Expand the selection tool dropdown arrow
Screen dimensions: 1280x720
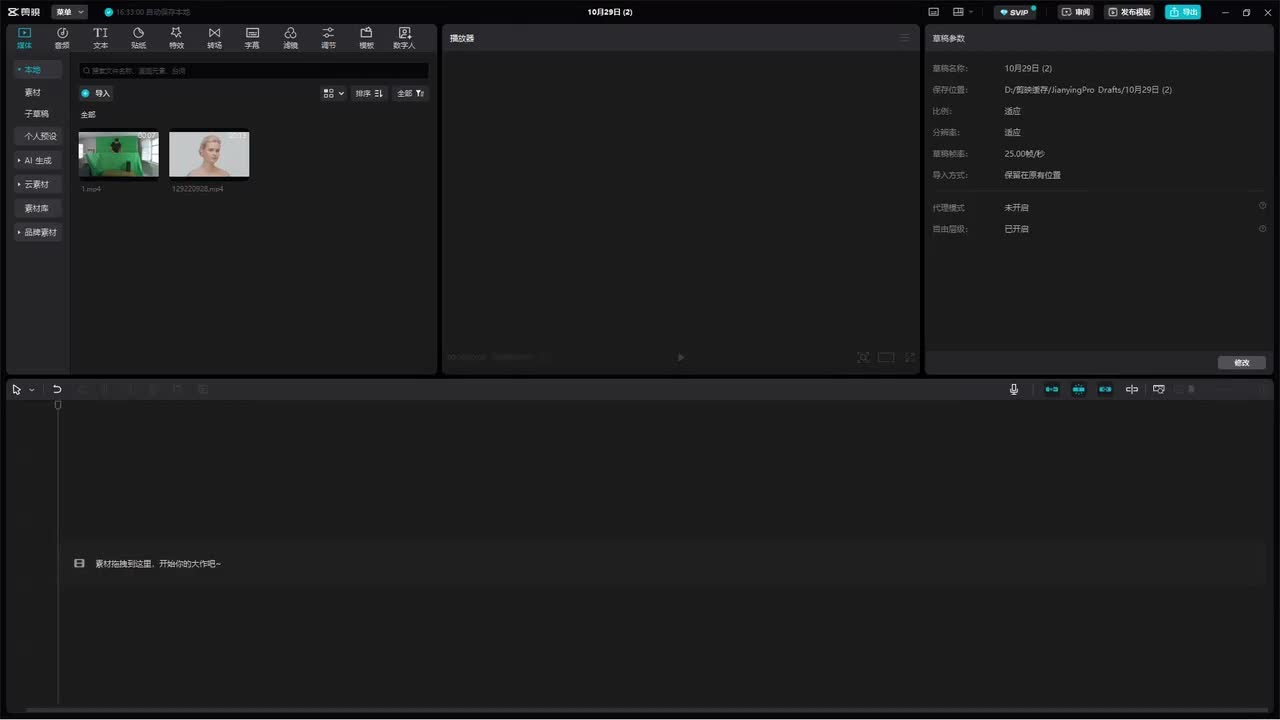(x=32, y=389)
